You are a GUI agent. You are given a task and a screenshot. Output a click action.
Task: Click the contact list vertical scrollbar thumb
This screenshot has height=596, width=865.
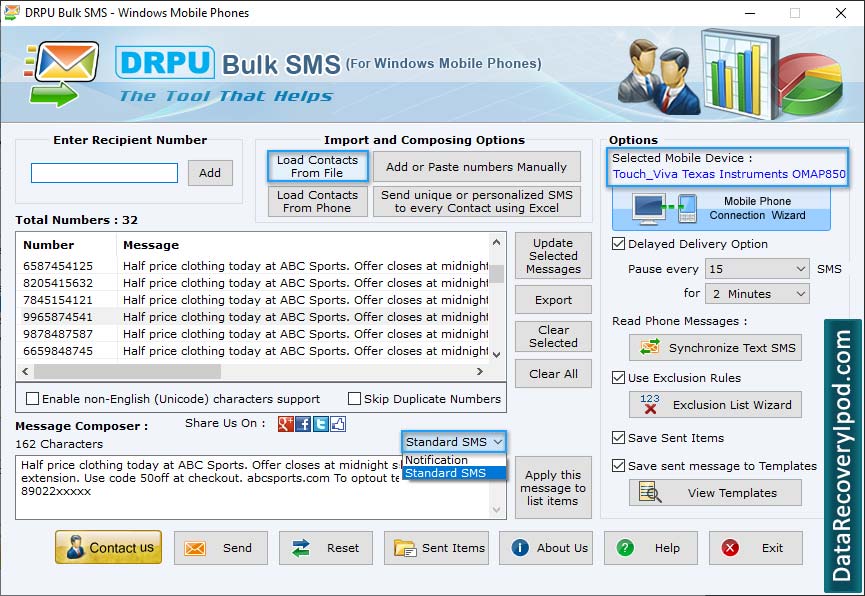tap(496, 274)
